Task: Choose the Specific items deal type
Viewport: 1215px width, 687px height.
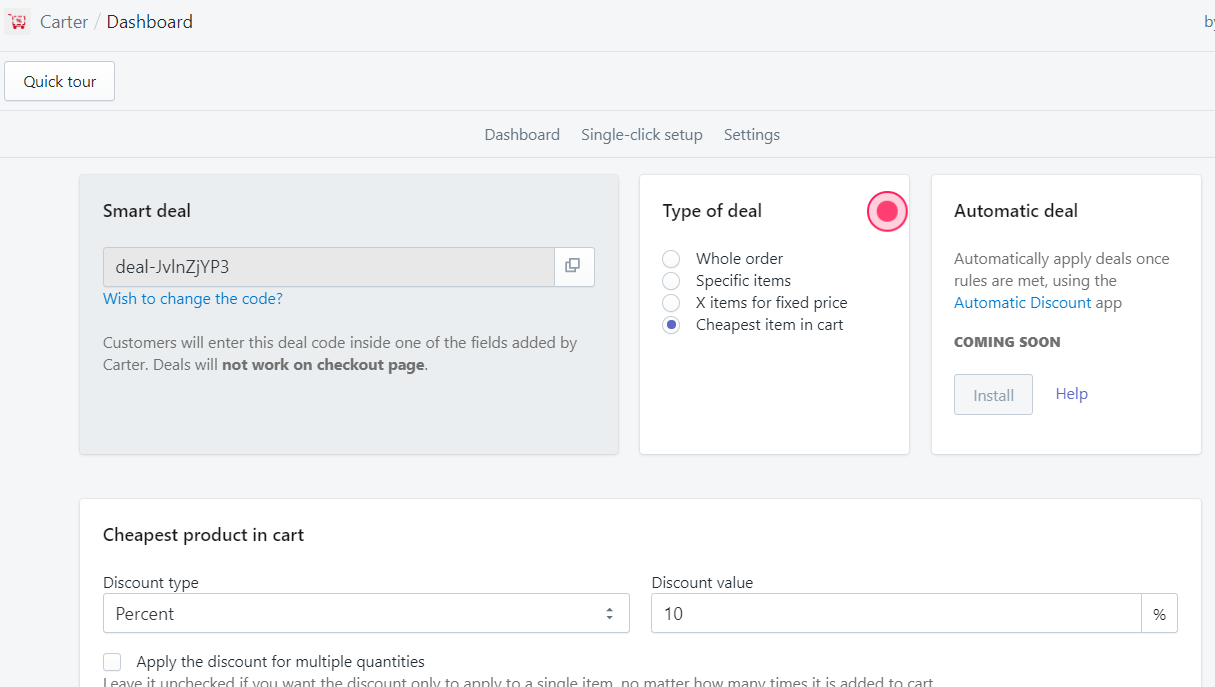Action: coord(671,281)
